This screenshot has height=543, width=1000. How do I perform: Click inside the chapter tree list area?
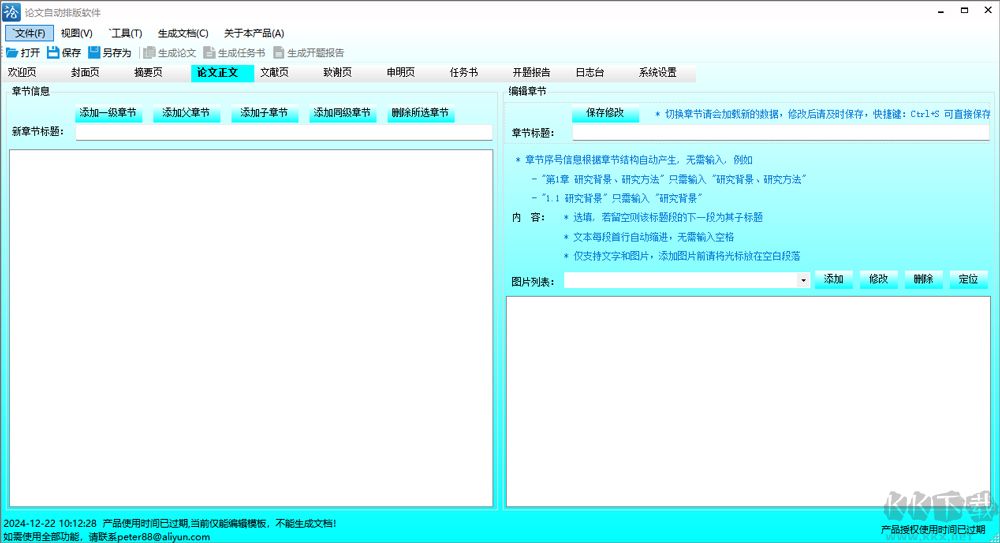coord(251,329)
